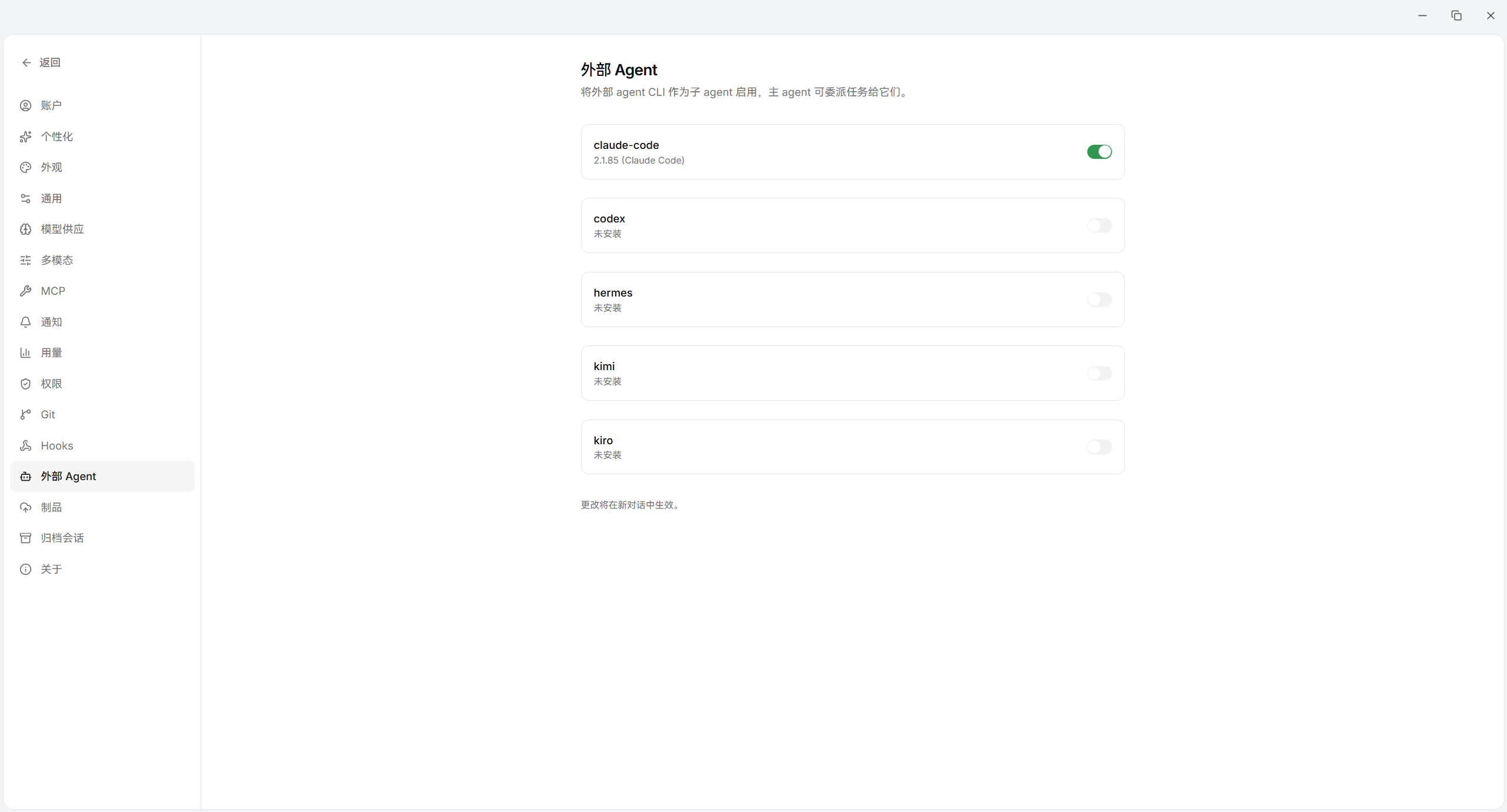This screenshot has width=1507, height=812.
Task: Click the 返回 back label
Action: 50,62
